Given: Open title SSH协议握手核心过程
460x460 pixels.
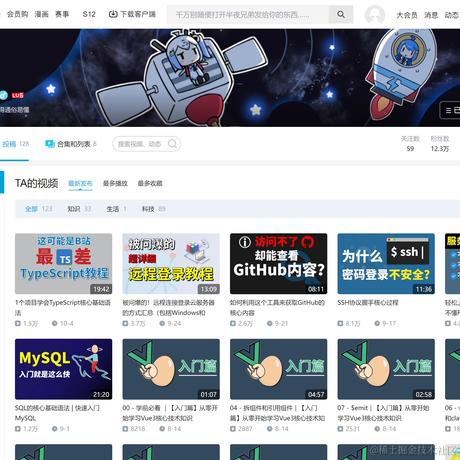Looking at the screenshot, I should pos(368,303).
